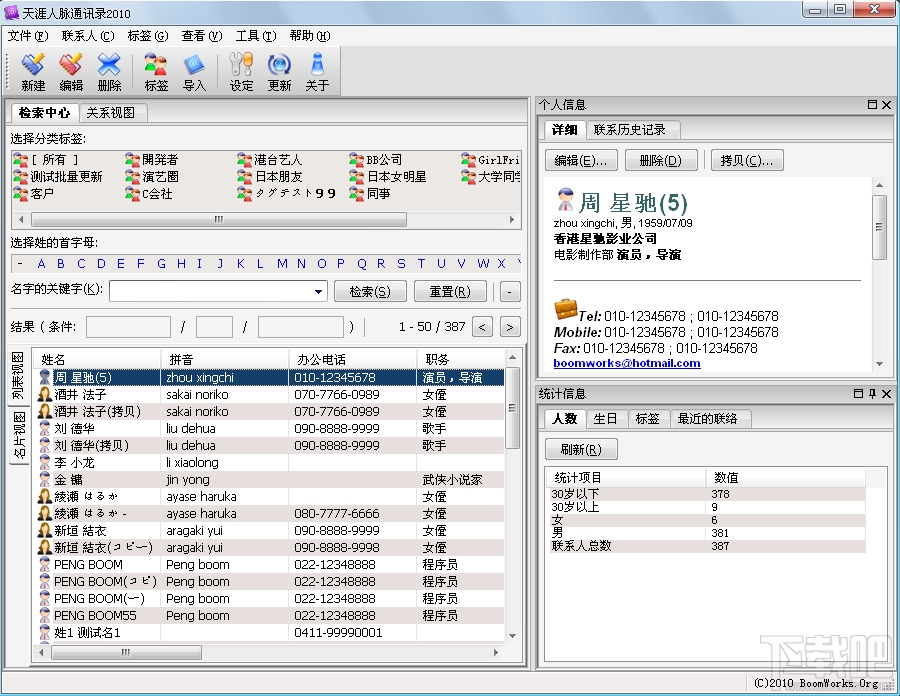Click the 导入 (Import) toolbar icon

click(x=194, y=72)
